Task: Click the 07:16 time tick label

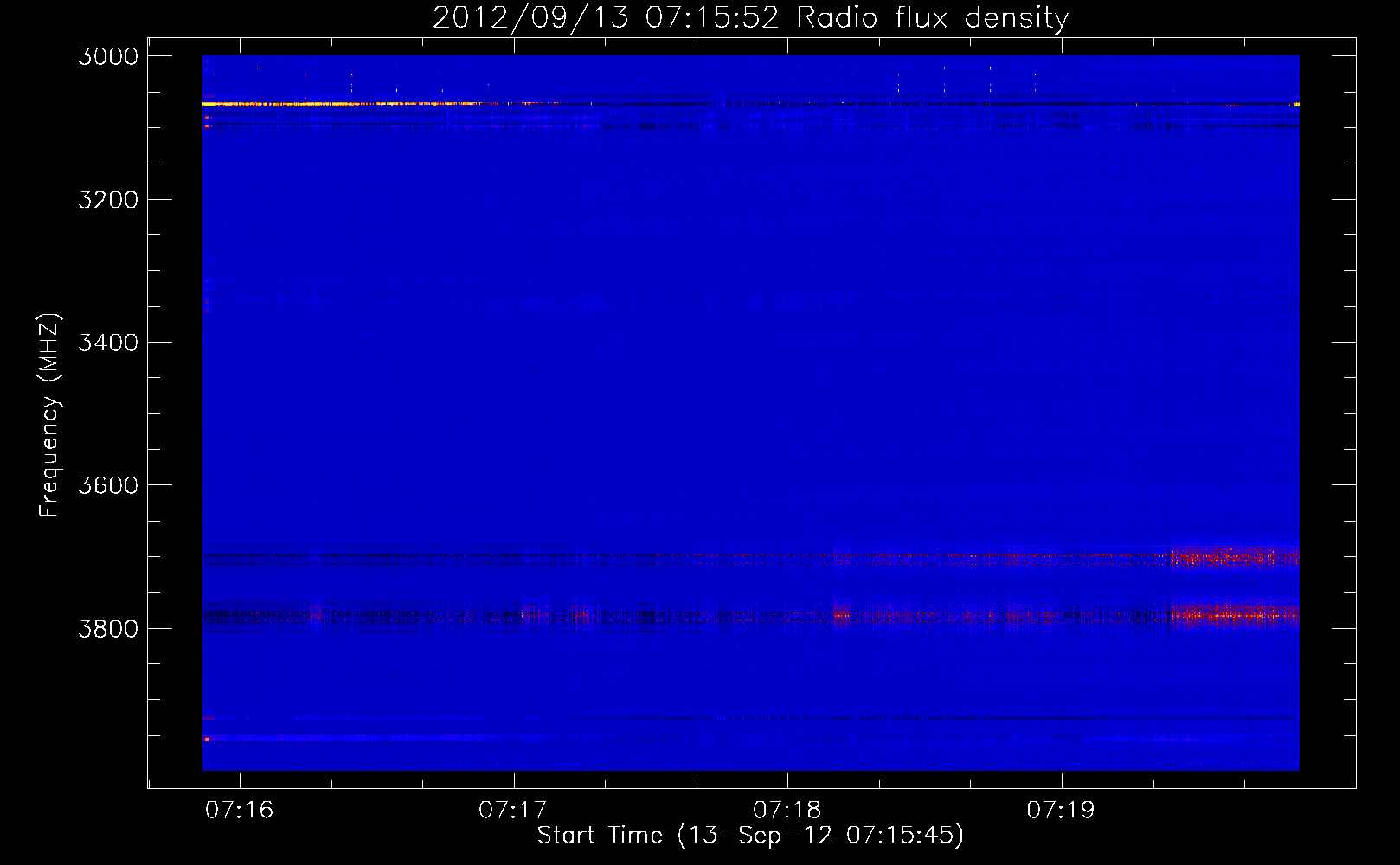Action: 240,810
